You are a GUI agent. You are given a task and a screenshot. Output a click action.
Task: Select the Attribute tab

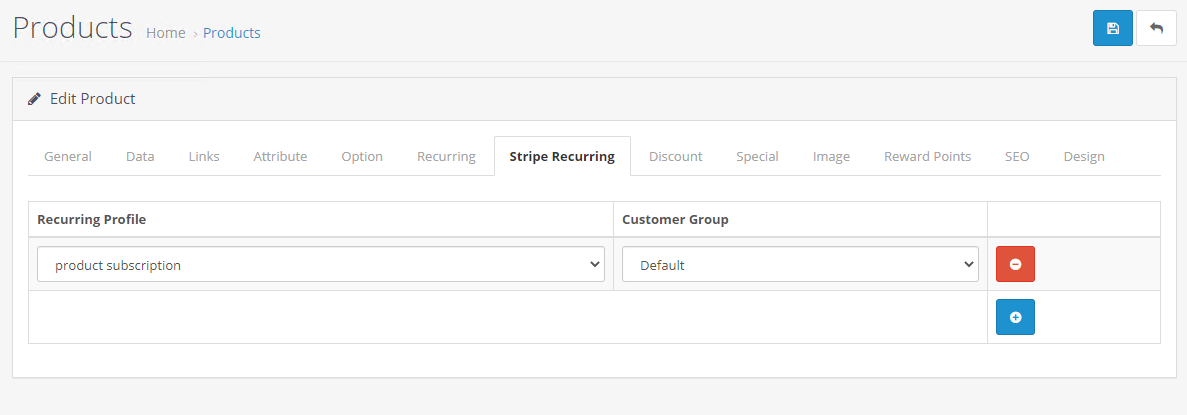280,157
